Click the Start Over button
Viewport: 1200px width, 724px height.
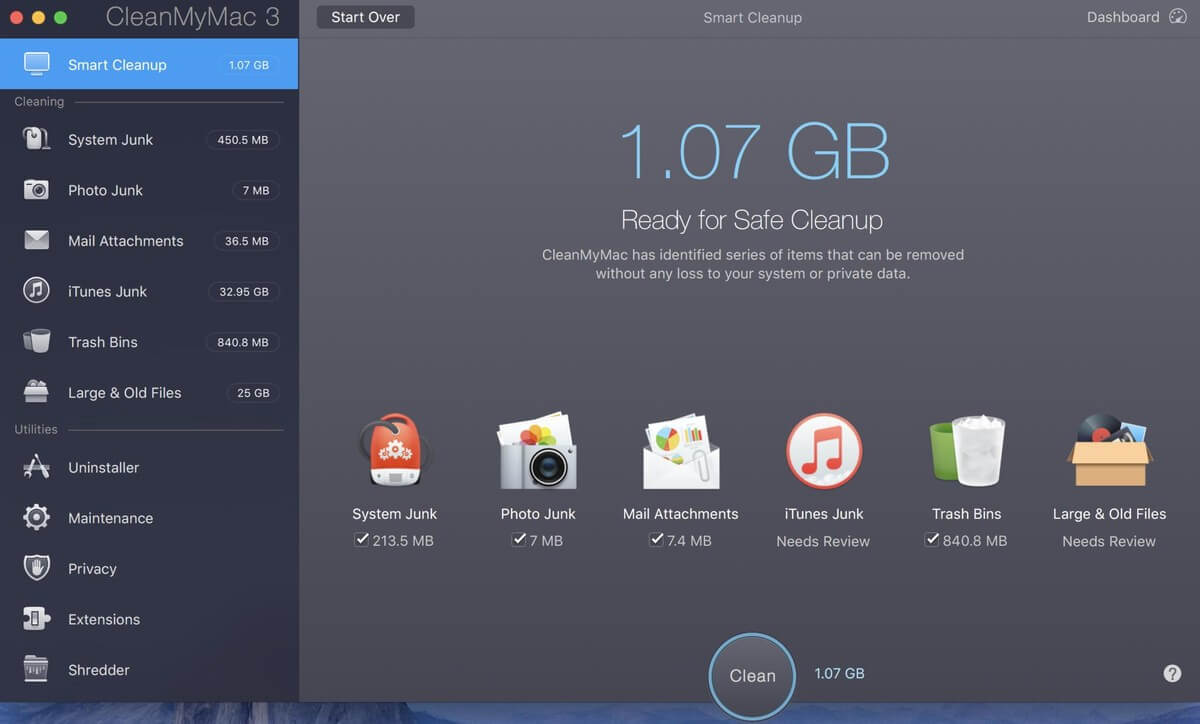pyautogui.click(x=365, y=17)
